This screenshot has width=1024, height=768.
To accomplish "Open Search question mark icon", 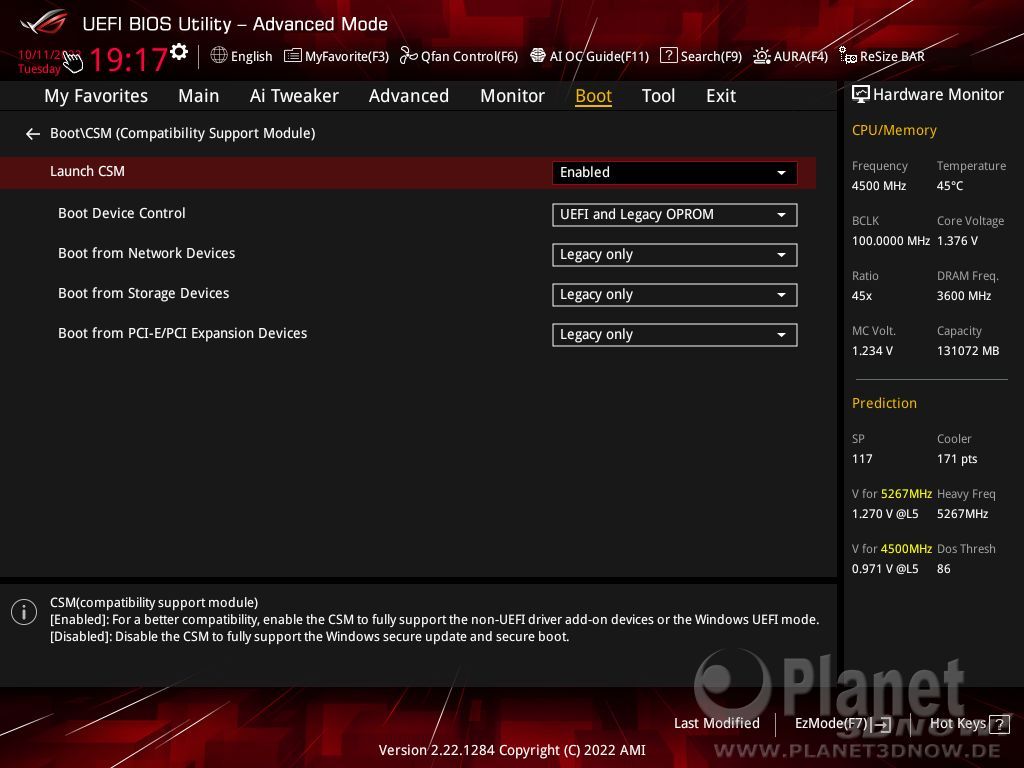I will pos(669,56).
